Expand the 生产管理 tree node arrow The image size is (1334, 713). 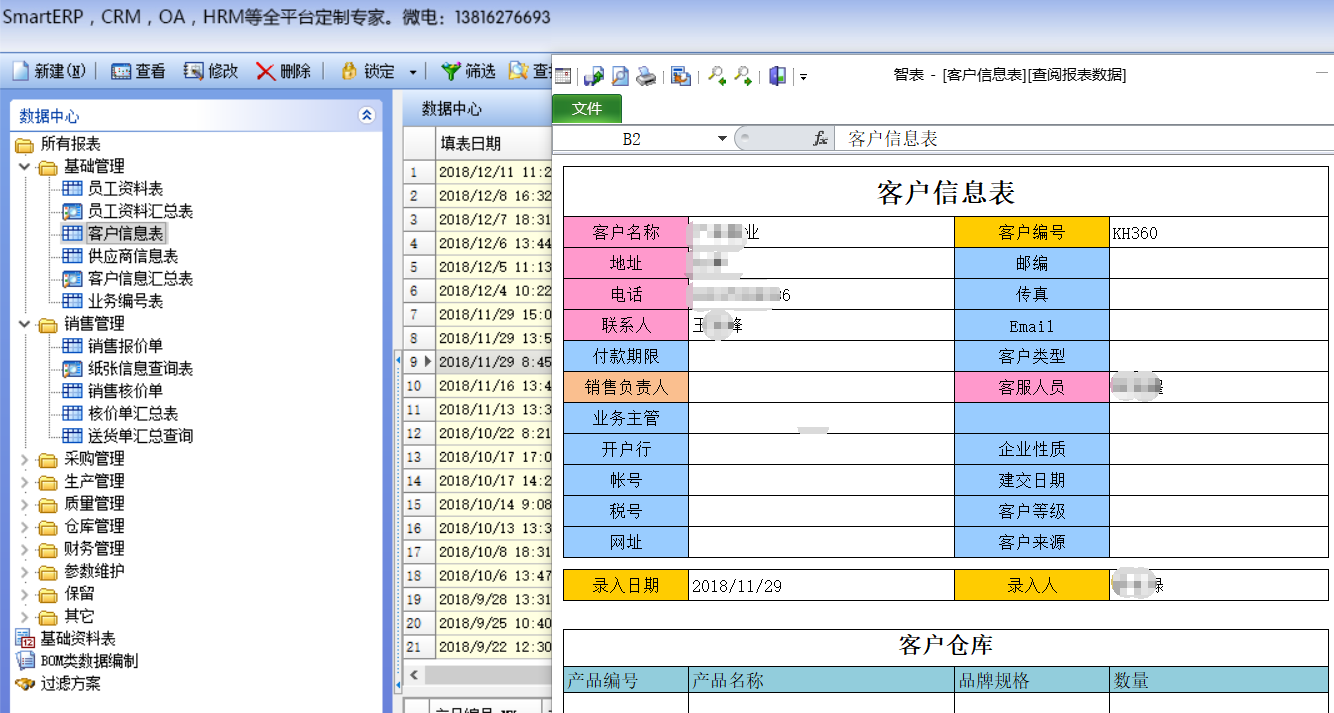coord(25,481)
